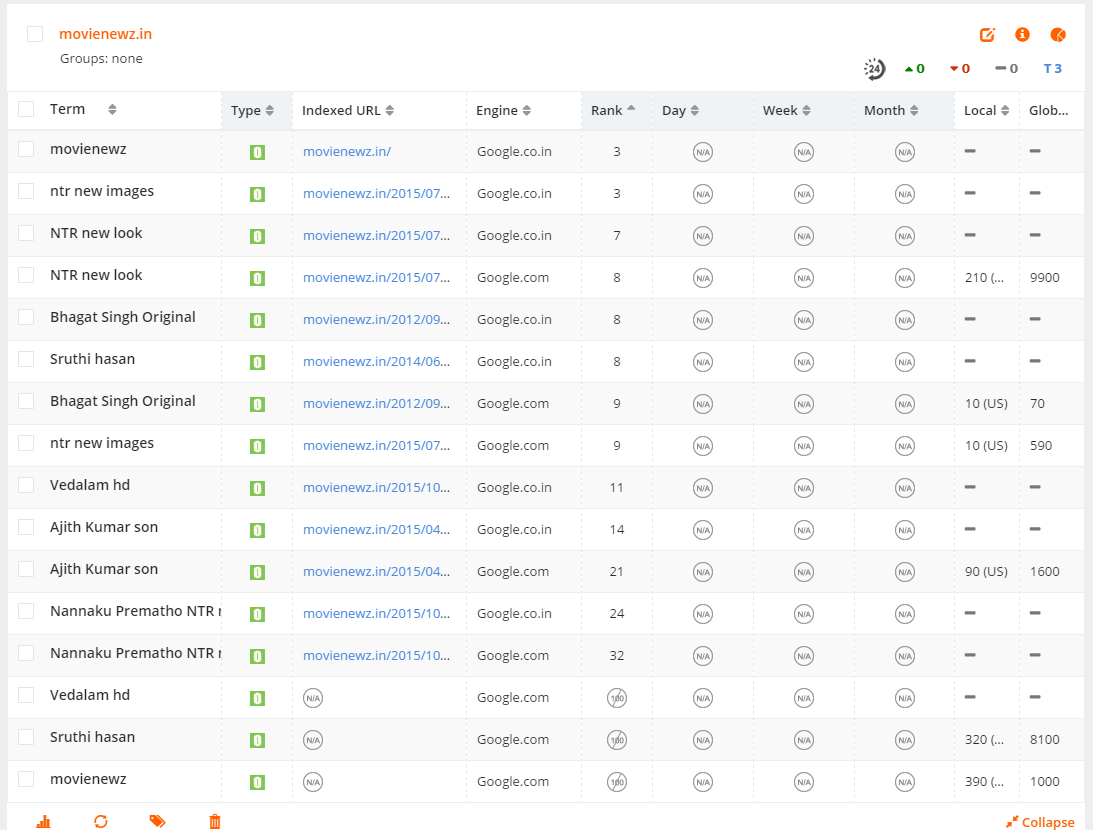Viewport: 1093px width, 830px height.
Task: Sort the table by the Engine column
Action: point(503,111)
